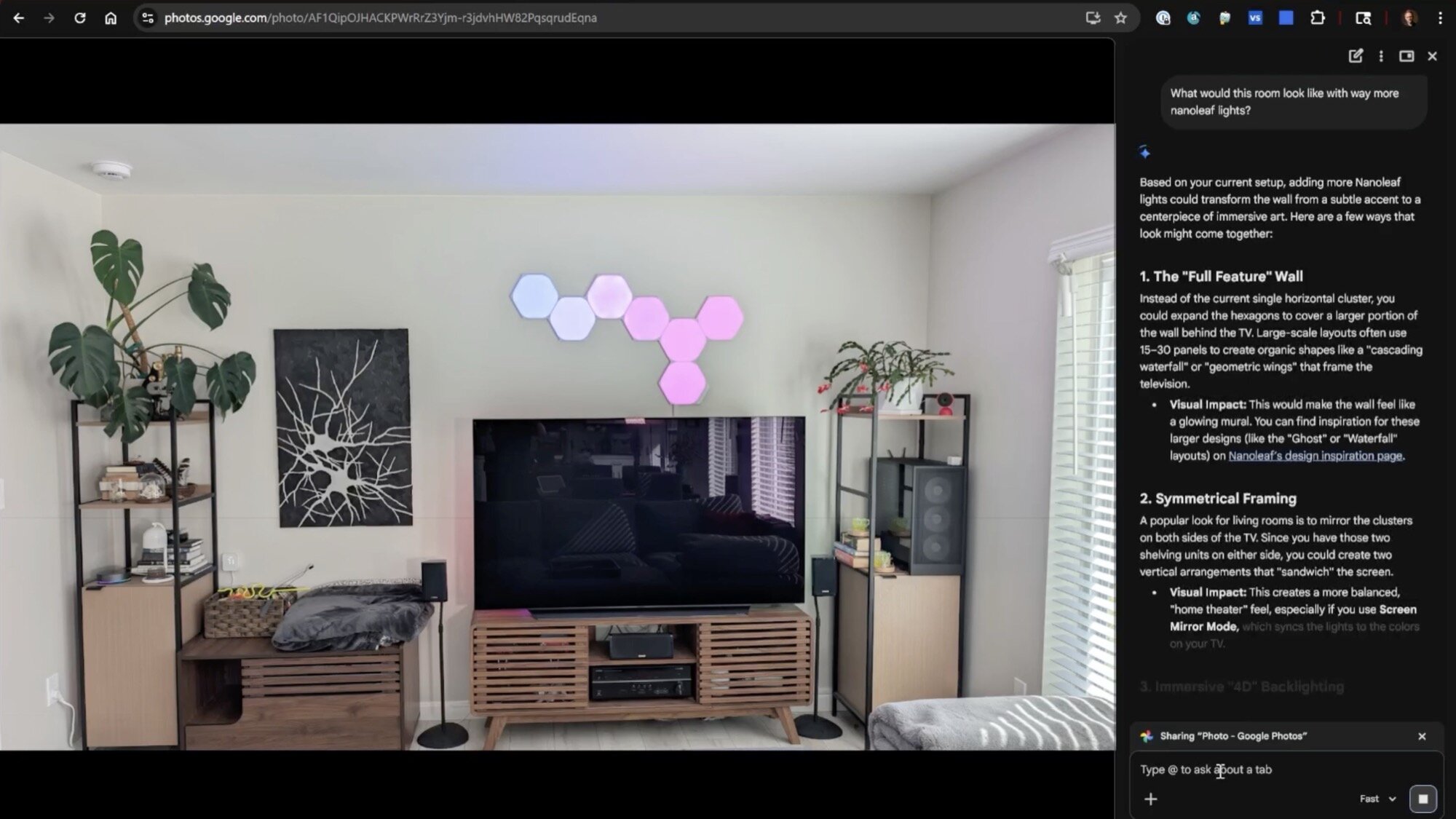The height and width of the screenshot is (819, 1456).
Task: Open the Extensions puzzle piece icon
Action: pos(1318,18)
